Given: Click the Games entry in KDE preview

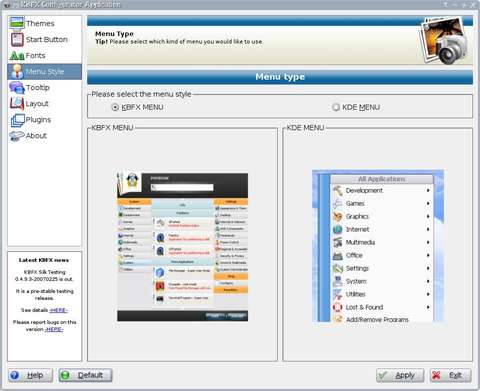Looking at the screenshot, I should 382,203.
